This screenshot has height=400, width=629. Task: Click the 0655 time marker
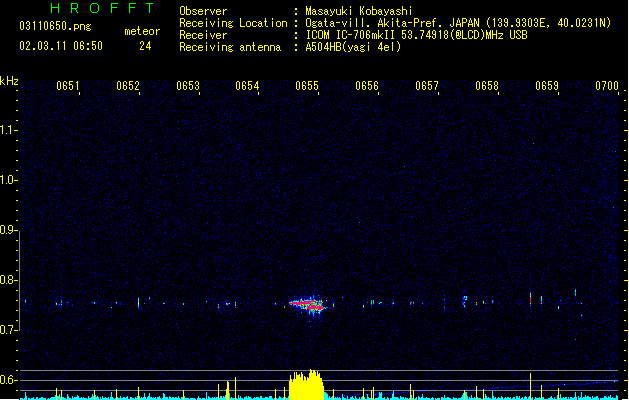point(307,86)
